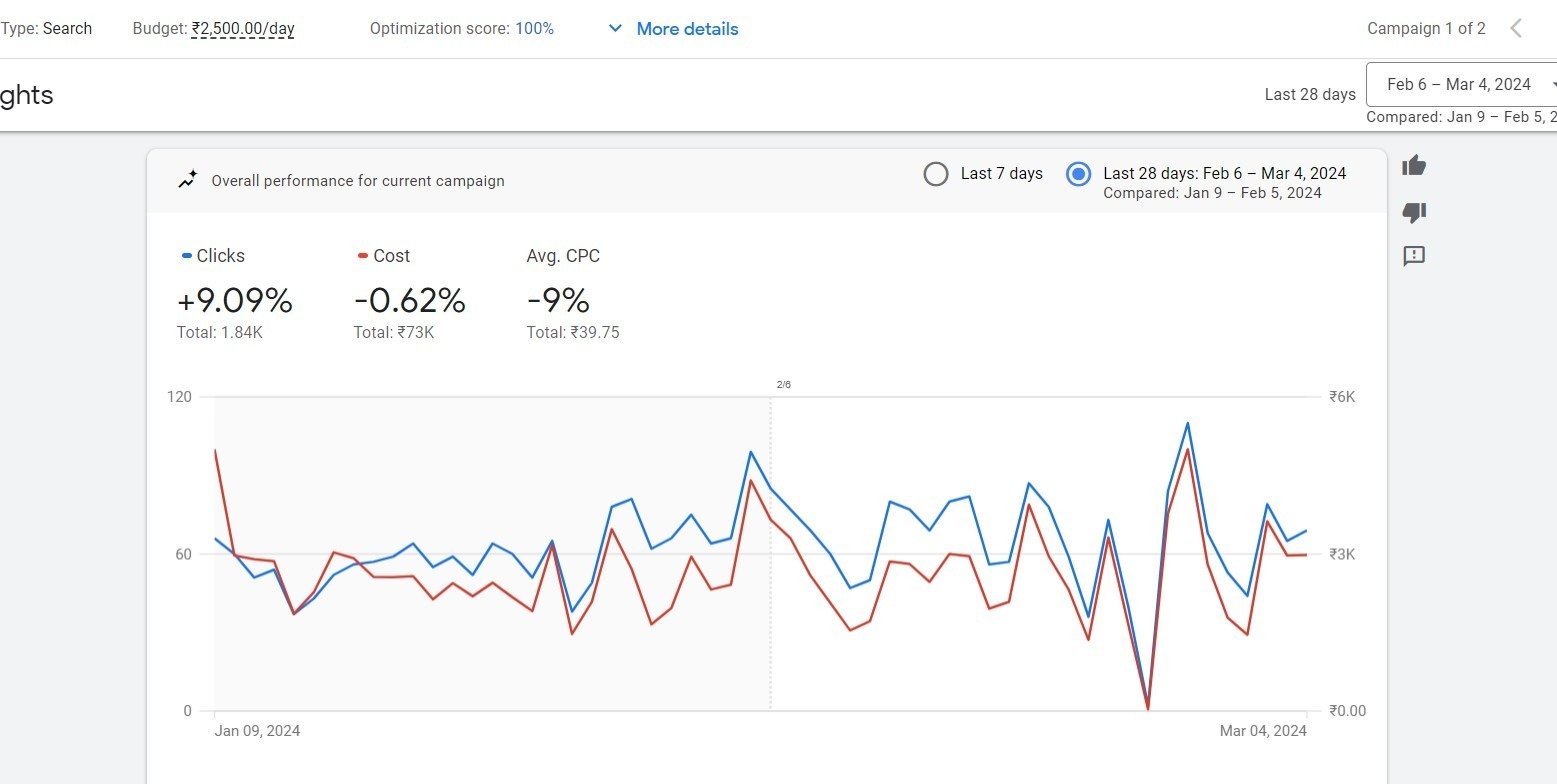Click the chevron icon beside More details
Viewport: 1557px width, 784px height.
point(614,28)
